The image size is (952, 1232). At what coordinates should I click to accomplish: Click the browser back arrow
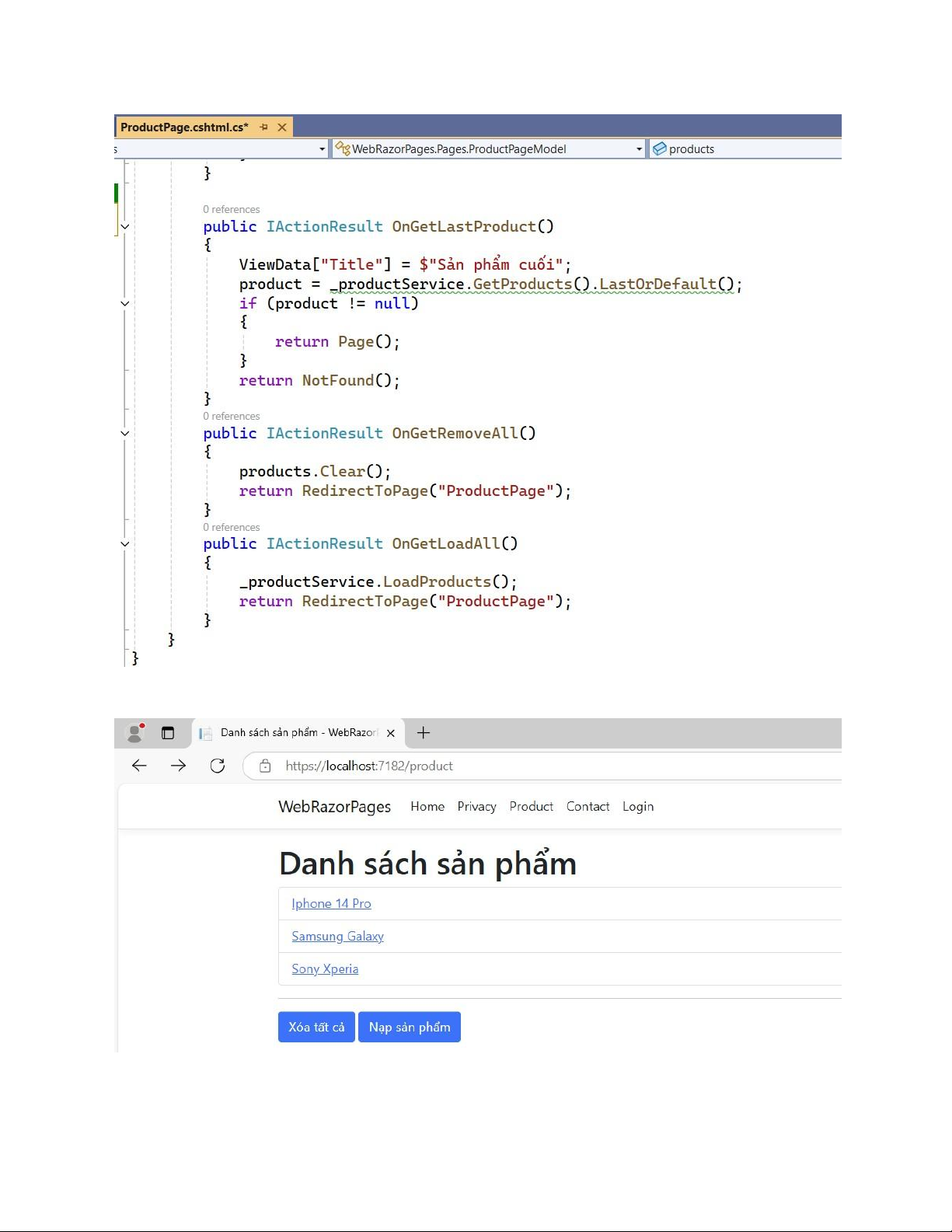pos(140,766)
